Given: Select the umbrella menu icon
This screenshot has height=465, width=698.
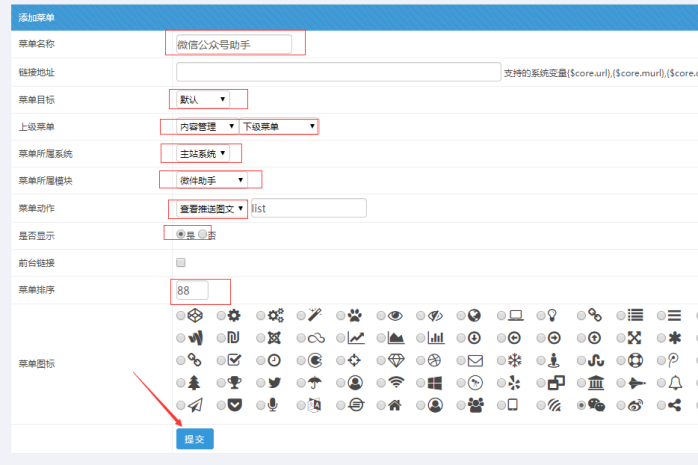Looking at the screenshot, I should point(301,382).
